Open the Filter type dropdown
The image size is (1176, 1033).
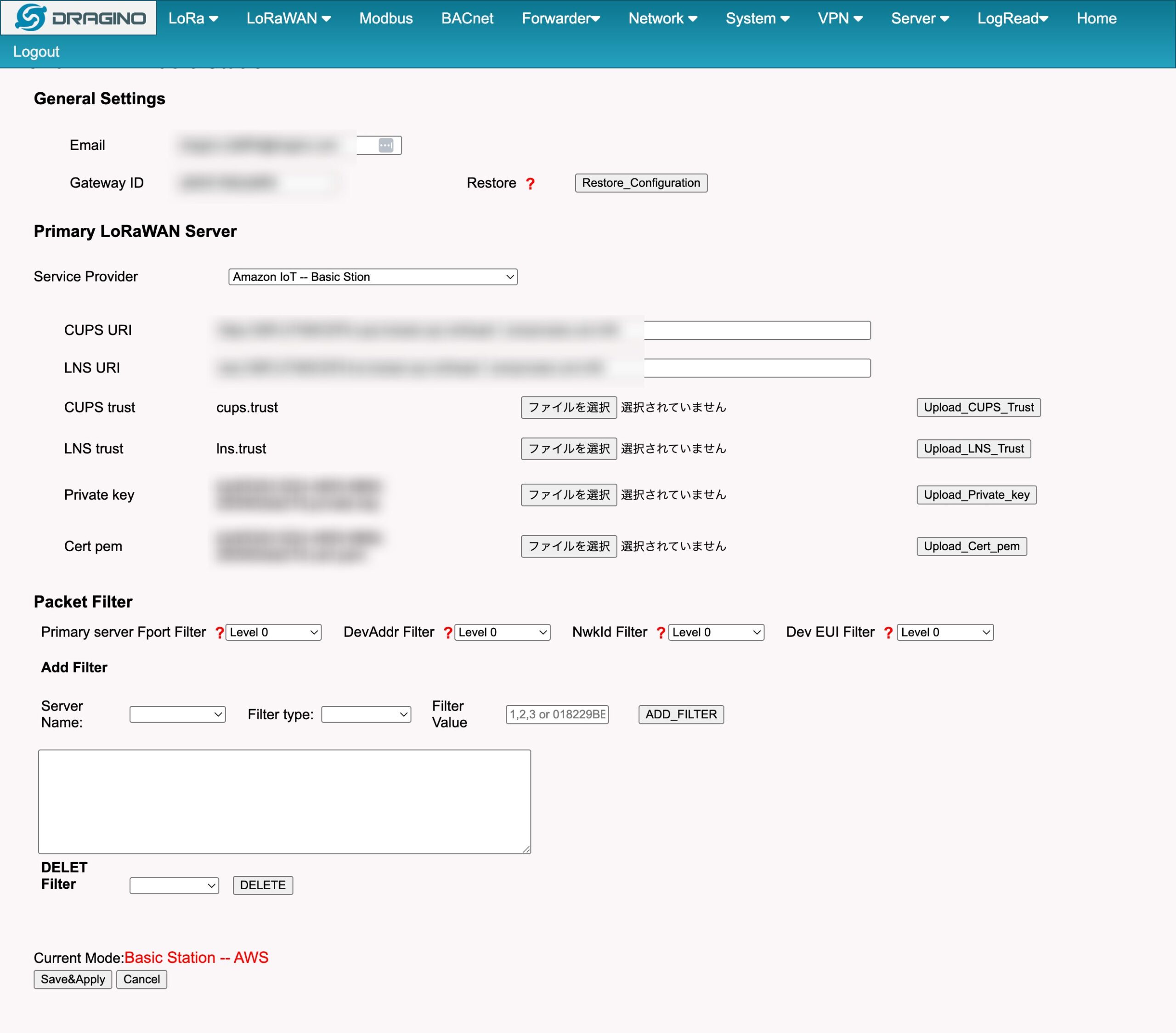[x=366, y=714]
